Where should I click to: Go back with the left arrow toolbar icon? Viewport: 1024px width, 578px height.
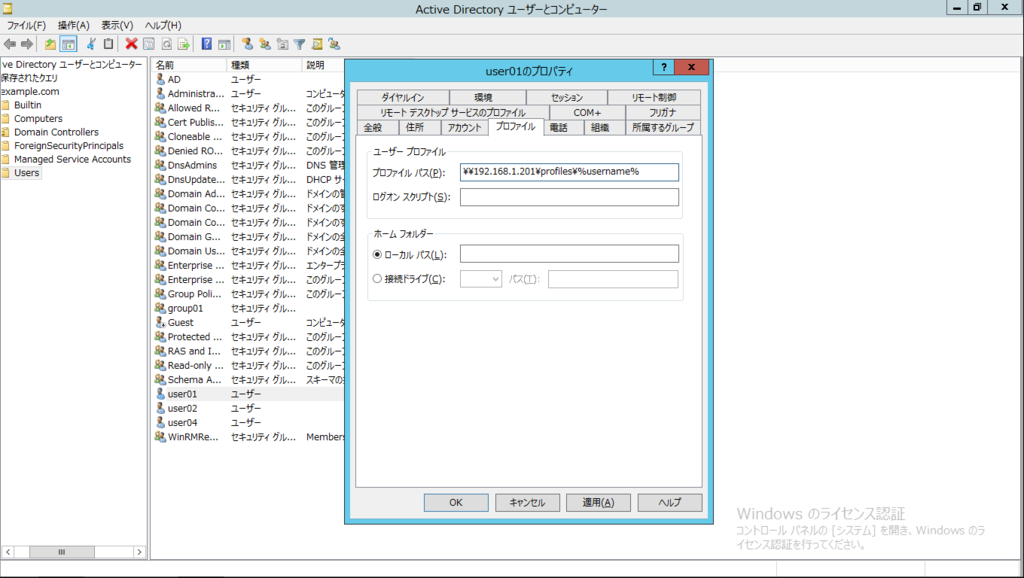tap(10, 44)
